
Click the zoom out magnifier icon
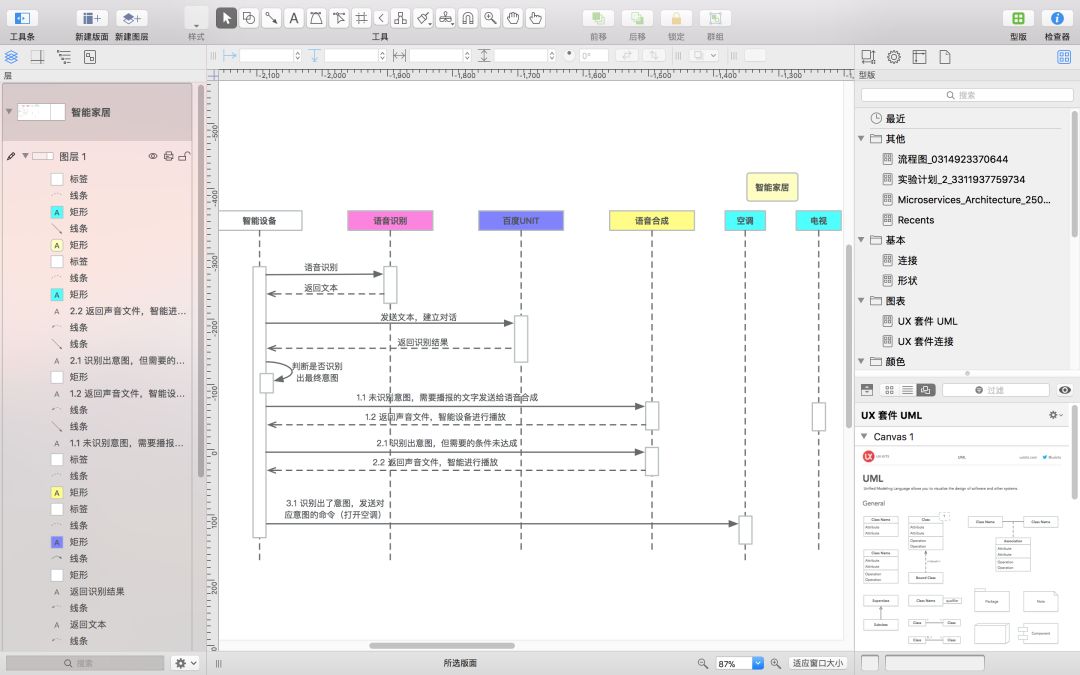tap(703, 663)
